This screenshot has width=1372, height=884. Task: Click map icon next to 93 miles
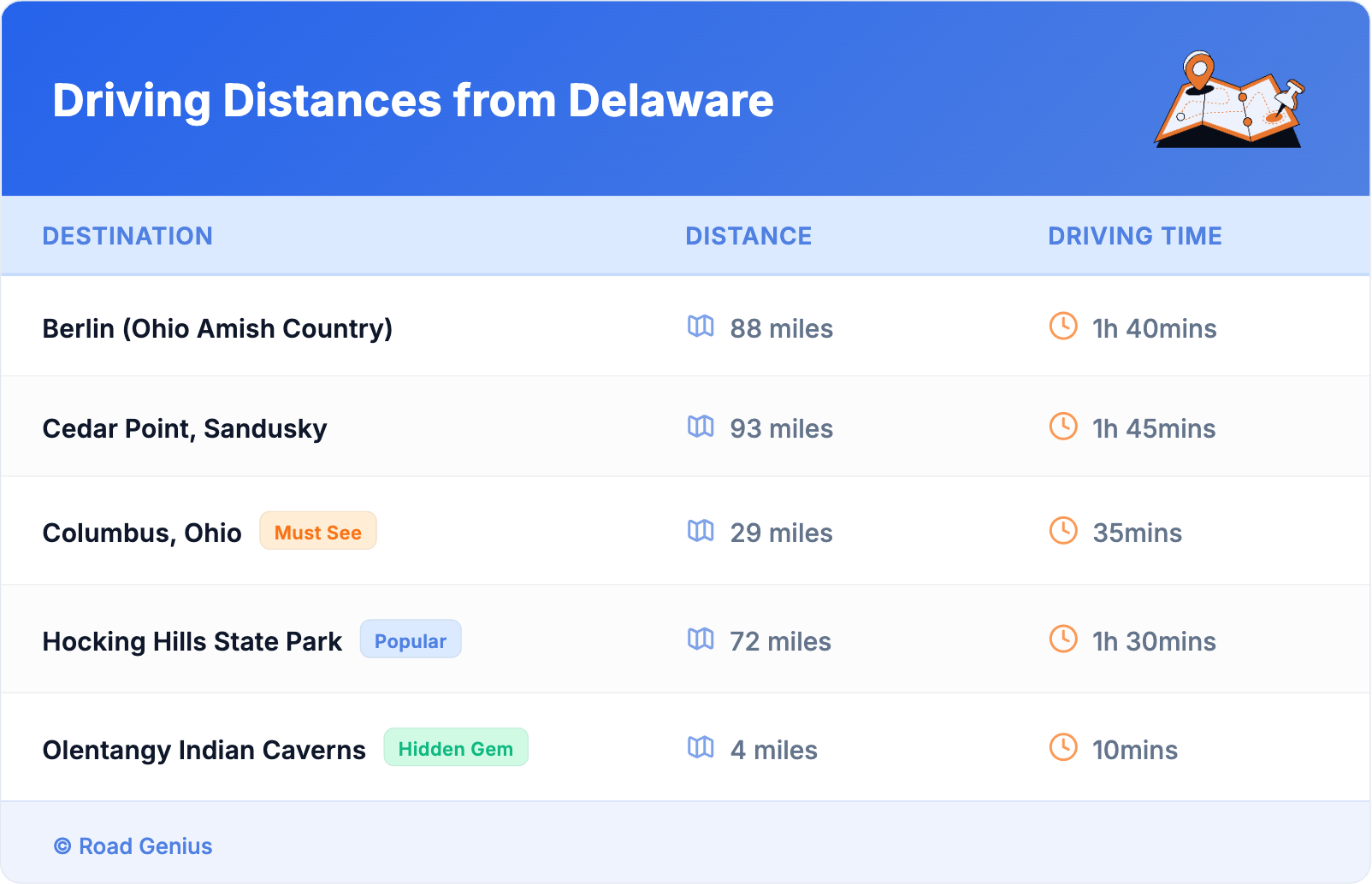pyautogui.click(x=701, y=427)
